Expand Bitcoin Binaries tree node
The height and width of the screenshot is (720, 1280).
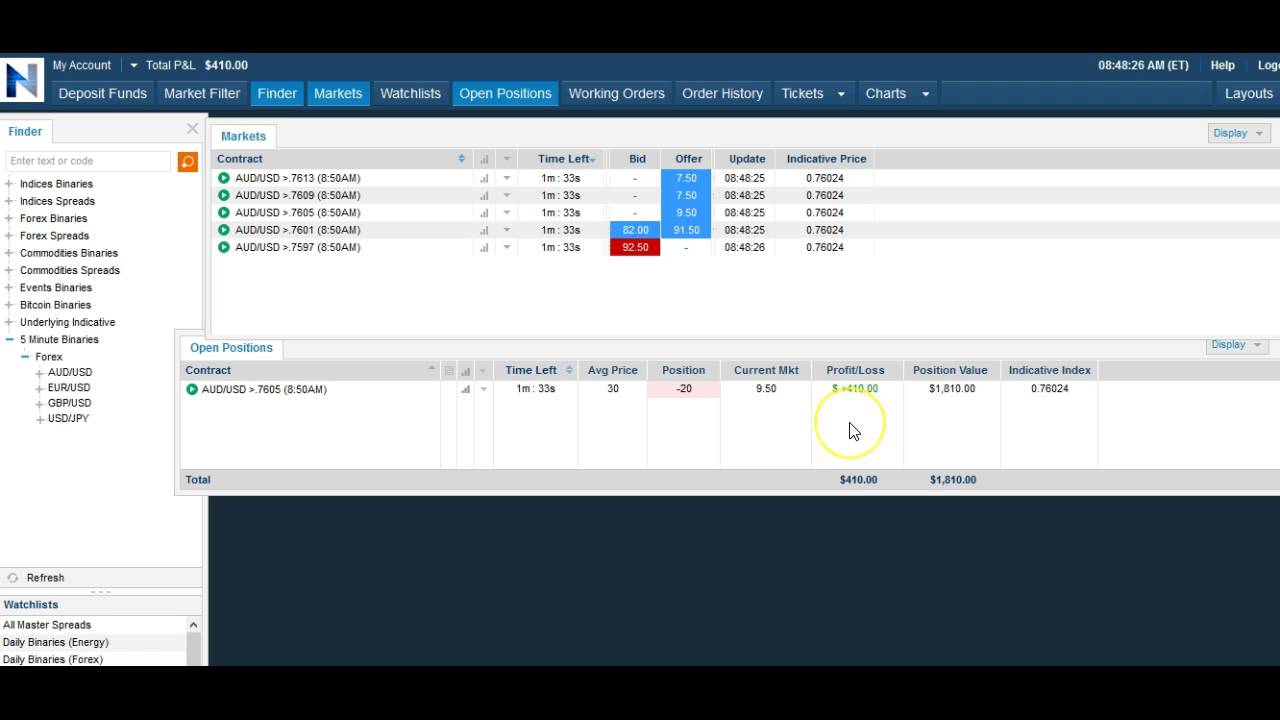(x=9, y=305)
